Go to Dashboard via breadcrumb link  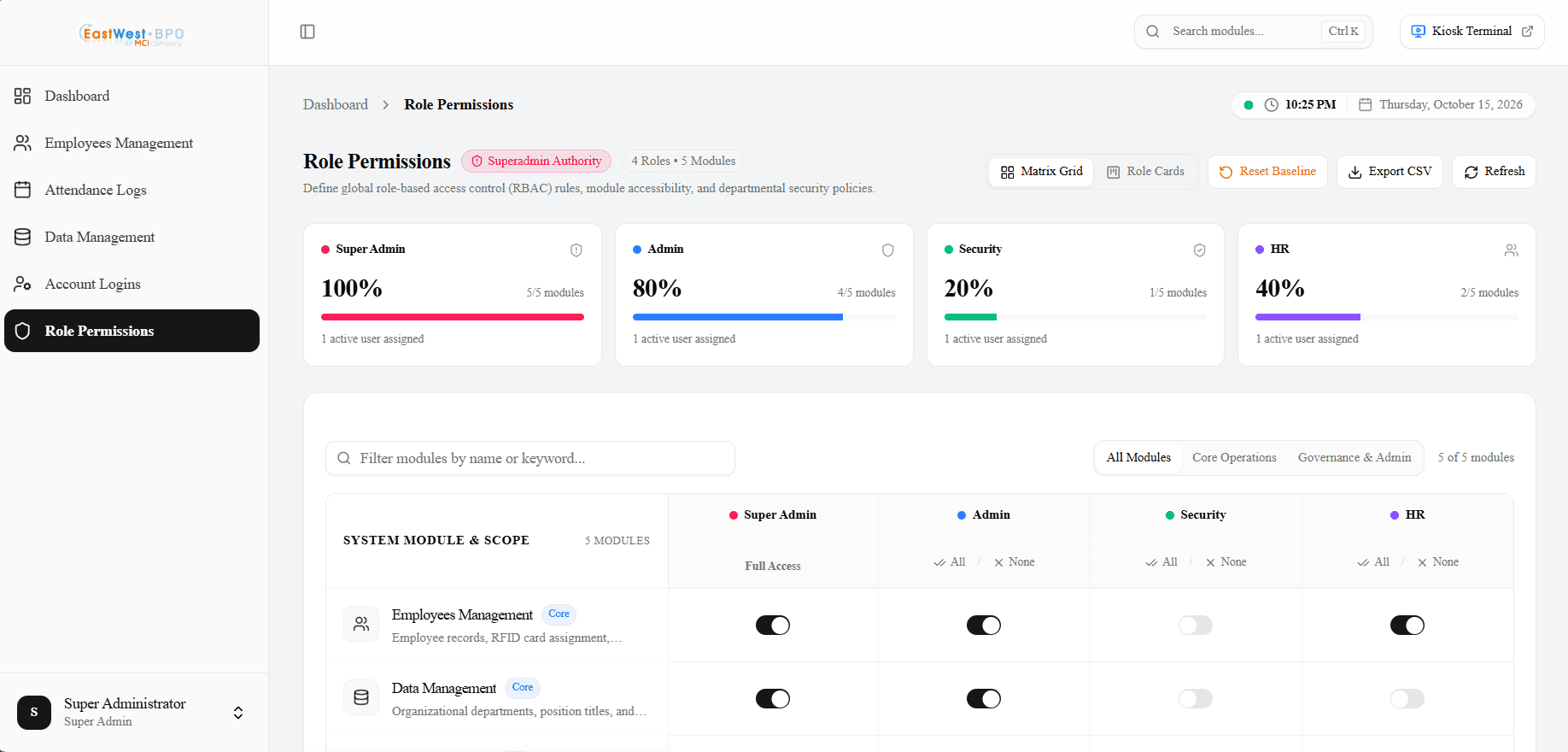pos(336,104)
